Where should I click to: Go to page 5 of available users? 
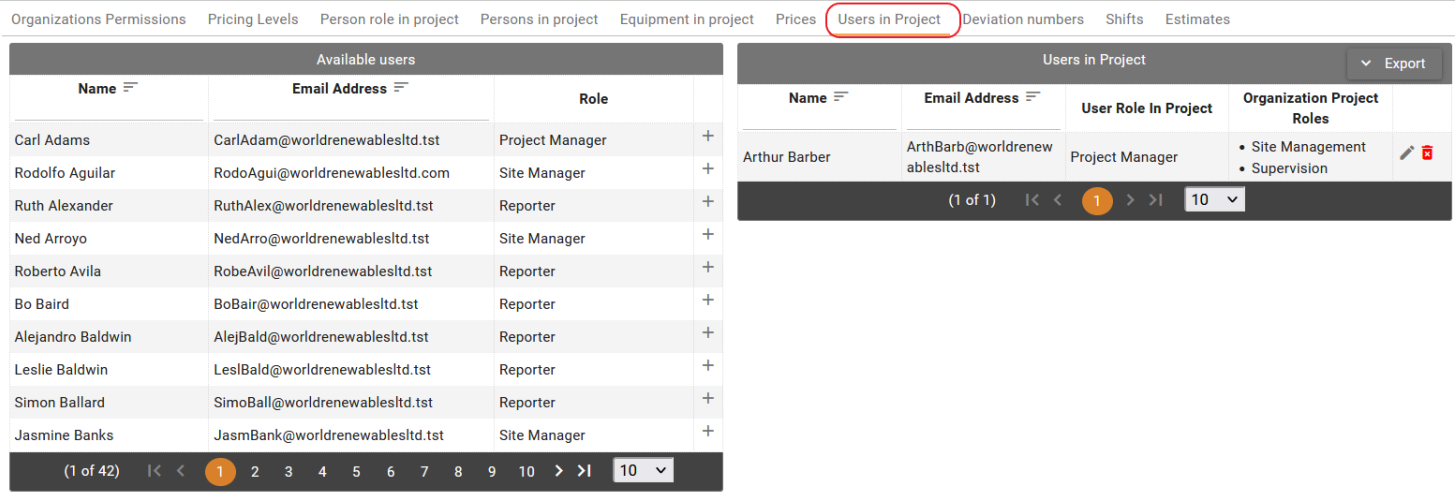(356, 471)
